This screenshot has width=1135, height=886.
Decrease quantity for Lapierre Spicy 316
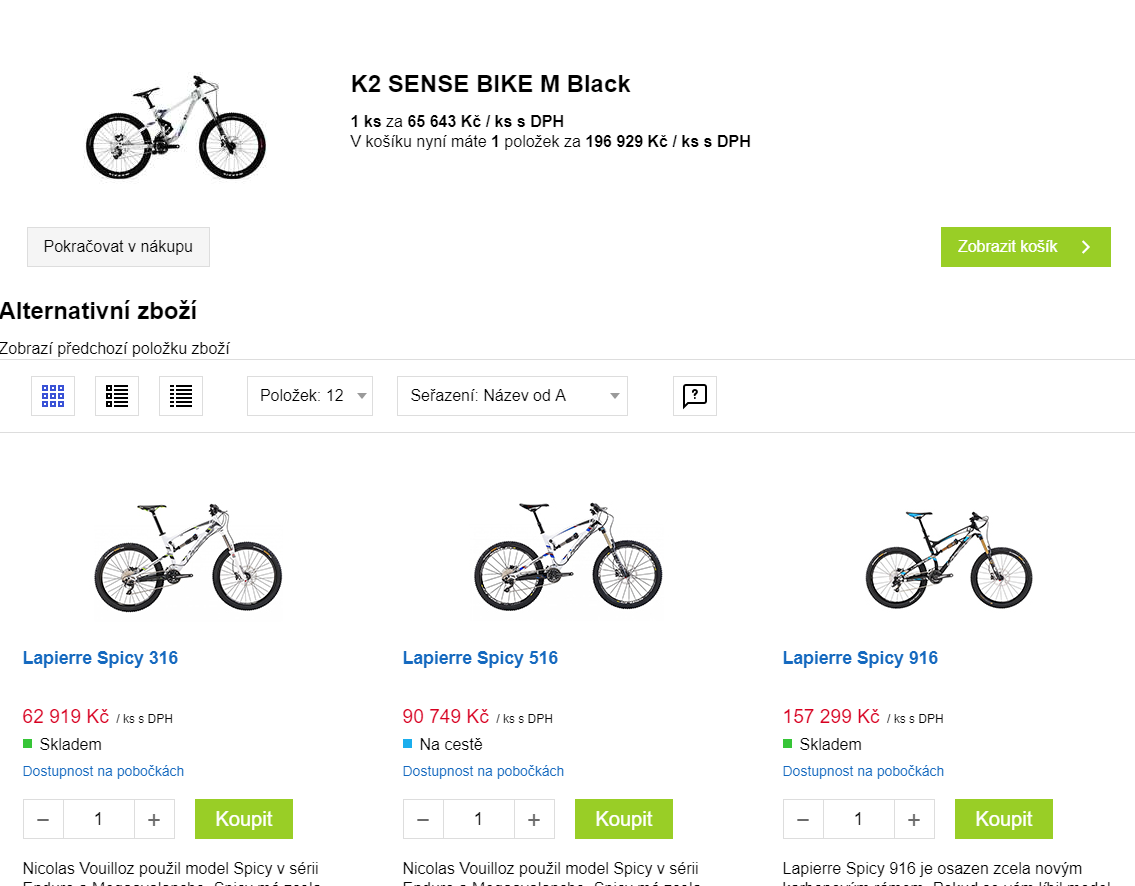[43, 819]
